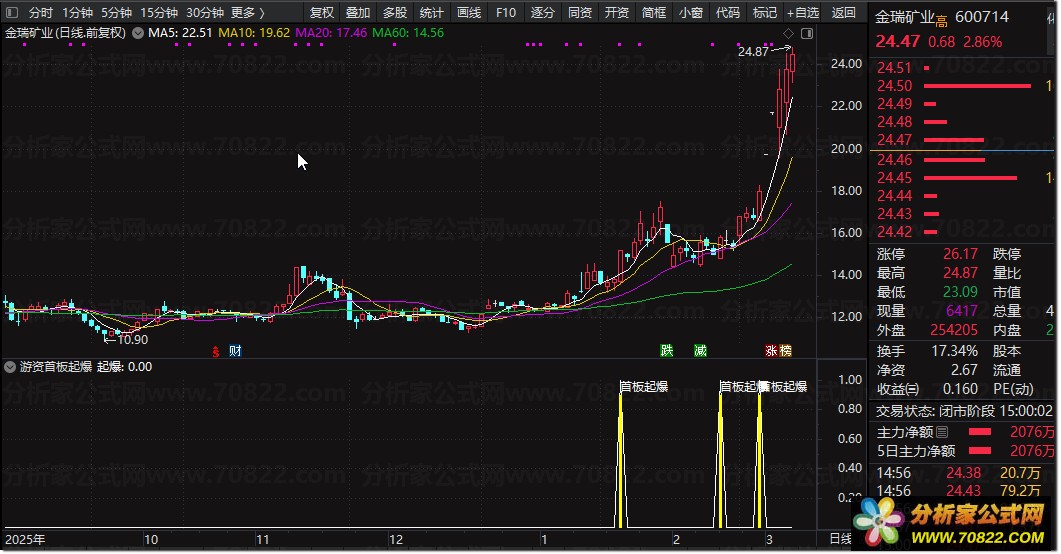Click 逐分 toolbar button
The image size is (1061, 554).
tap(543, 13)
